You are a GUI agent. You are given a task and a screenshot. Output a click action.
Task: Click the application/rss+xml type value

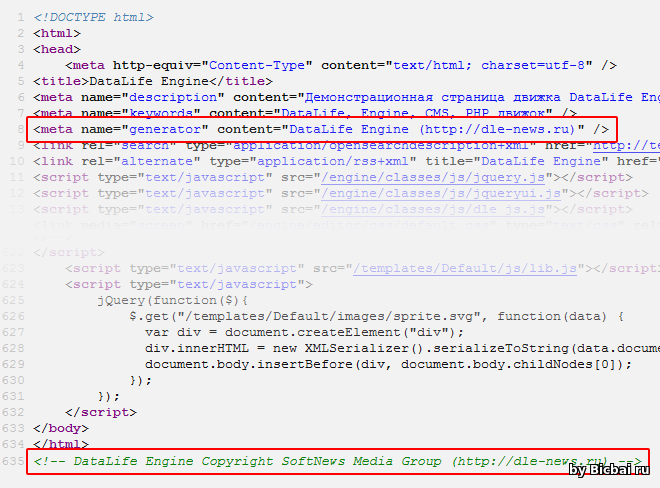pos(333,161)
